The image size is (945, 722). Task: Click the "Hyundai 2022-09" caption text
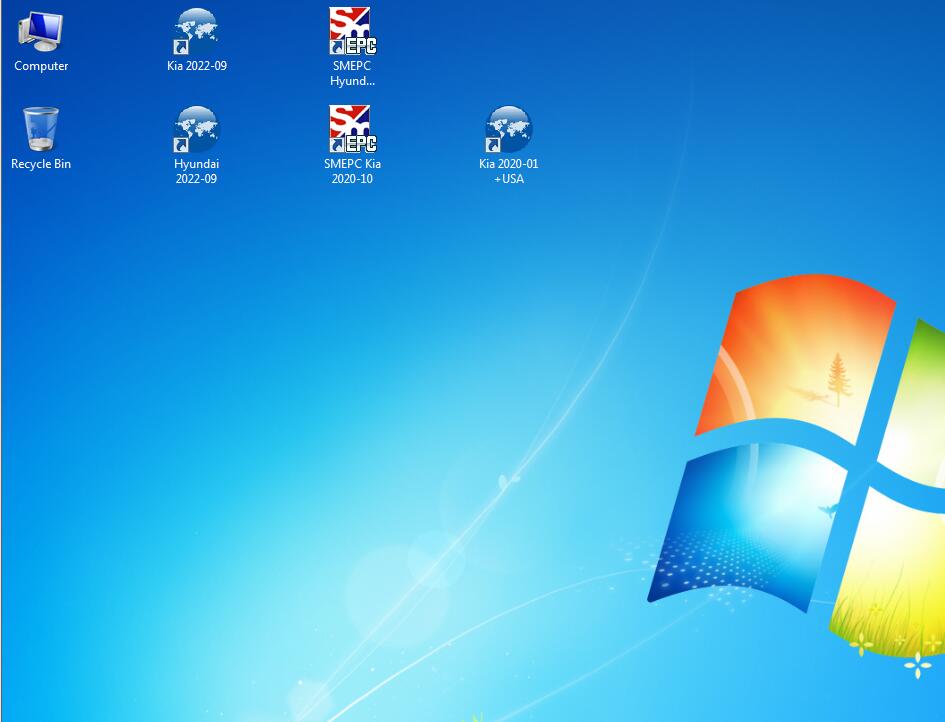(197, 171)
